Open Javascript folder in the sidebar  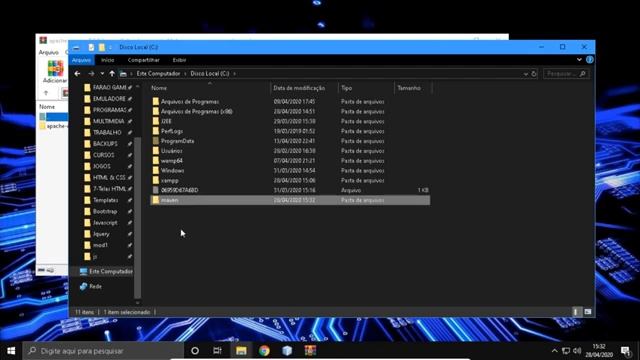coord(107,223)
